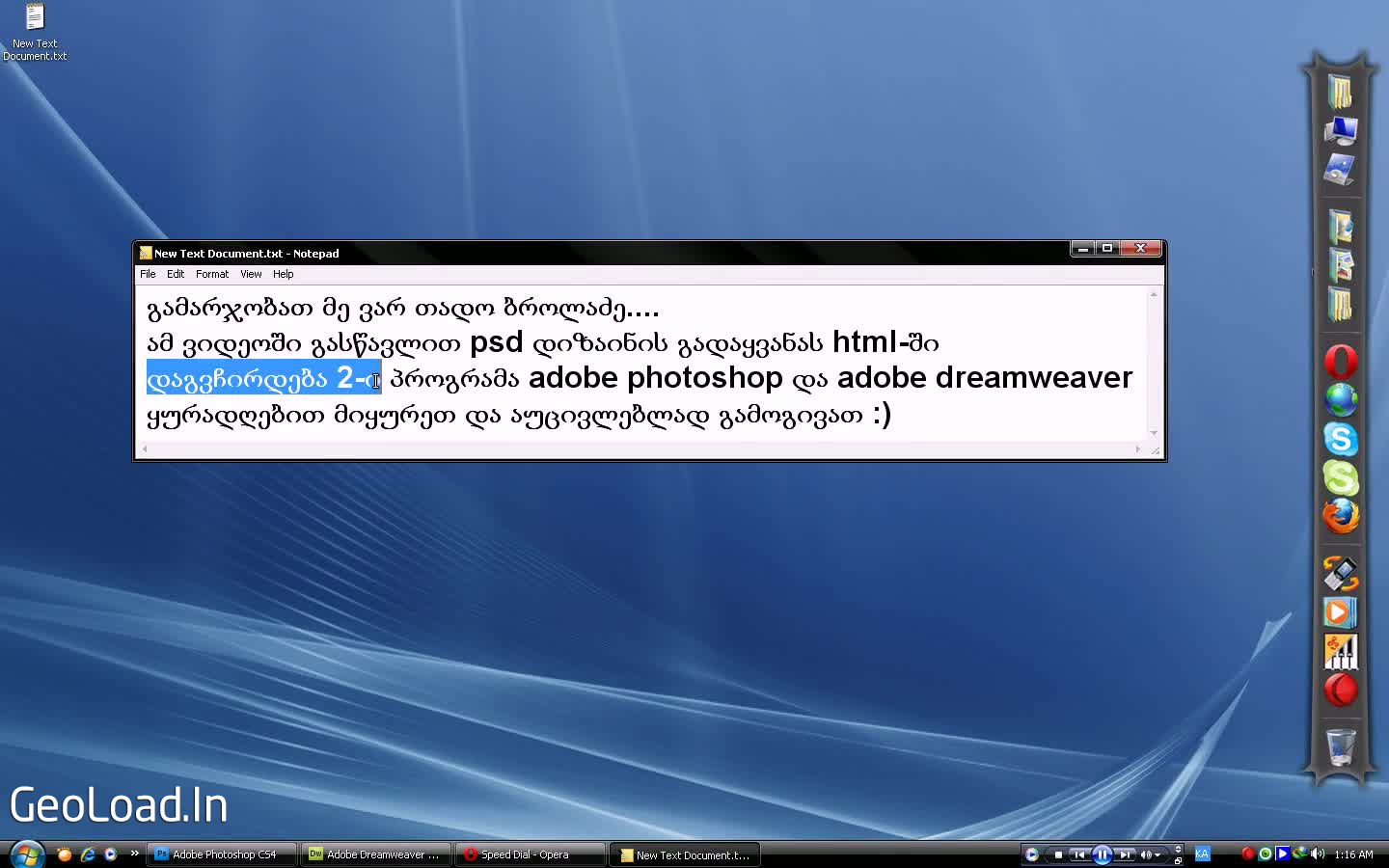Open New Text Document.txt desktop icon
Viewport: 1389px width, 868px height.
click(35, 32)
